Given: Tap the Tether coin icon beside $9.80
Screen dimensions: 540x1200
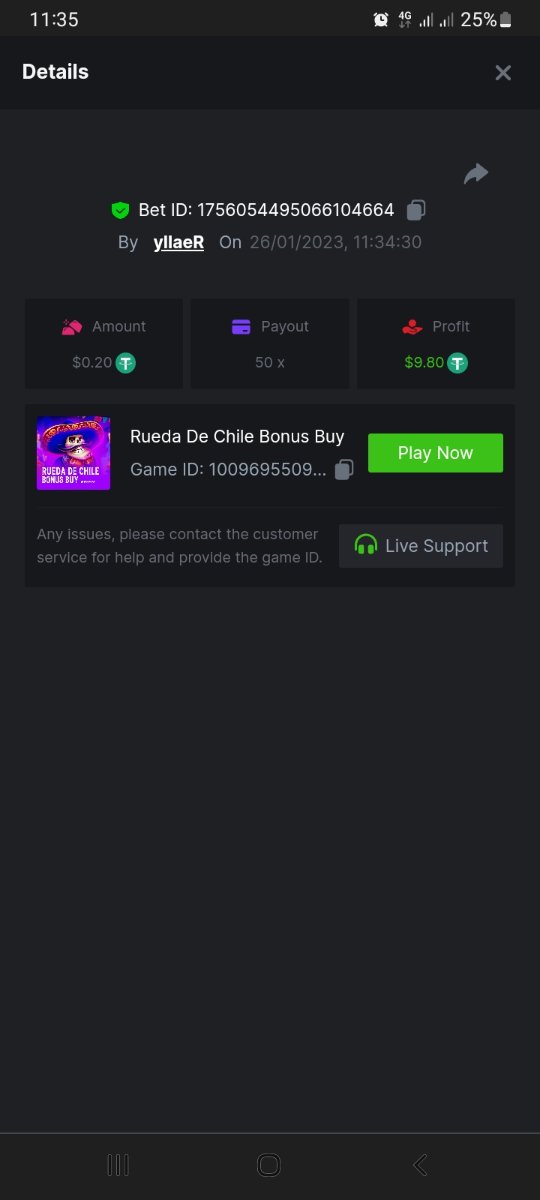Looking at the screenshot, I should click(x=458, y=363).
